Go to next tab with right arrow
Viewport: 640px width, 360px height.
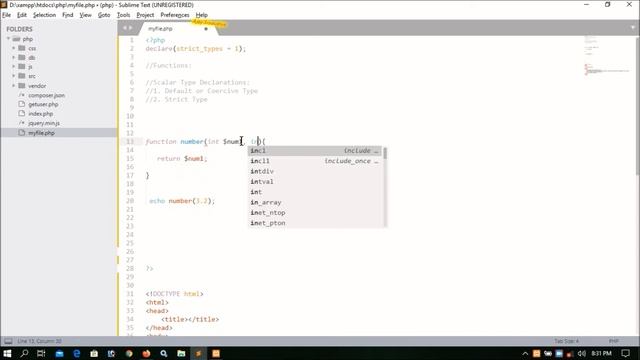(x=131, y=28)
